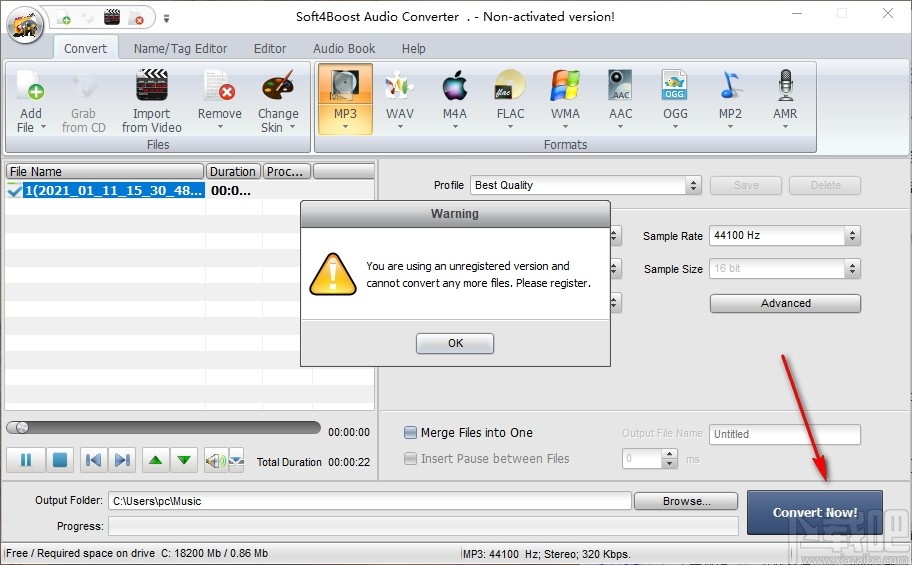
Task: Click Browse to choose output folder
Action: pyautogui.click(x=686, y=501)
